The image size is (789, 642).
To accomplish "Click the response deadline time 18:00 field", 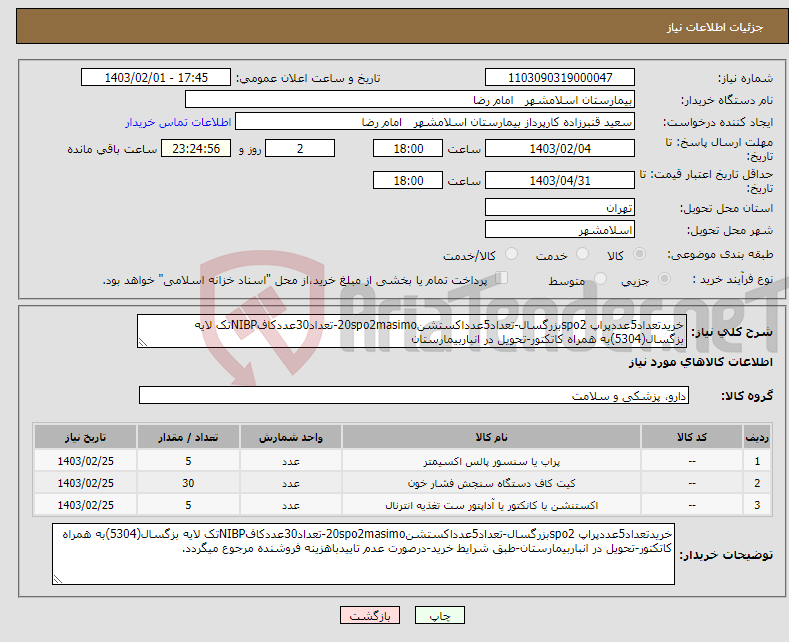I will (408, 148).
